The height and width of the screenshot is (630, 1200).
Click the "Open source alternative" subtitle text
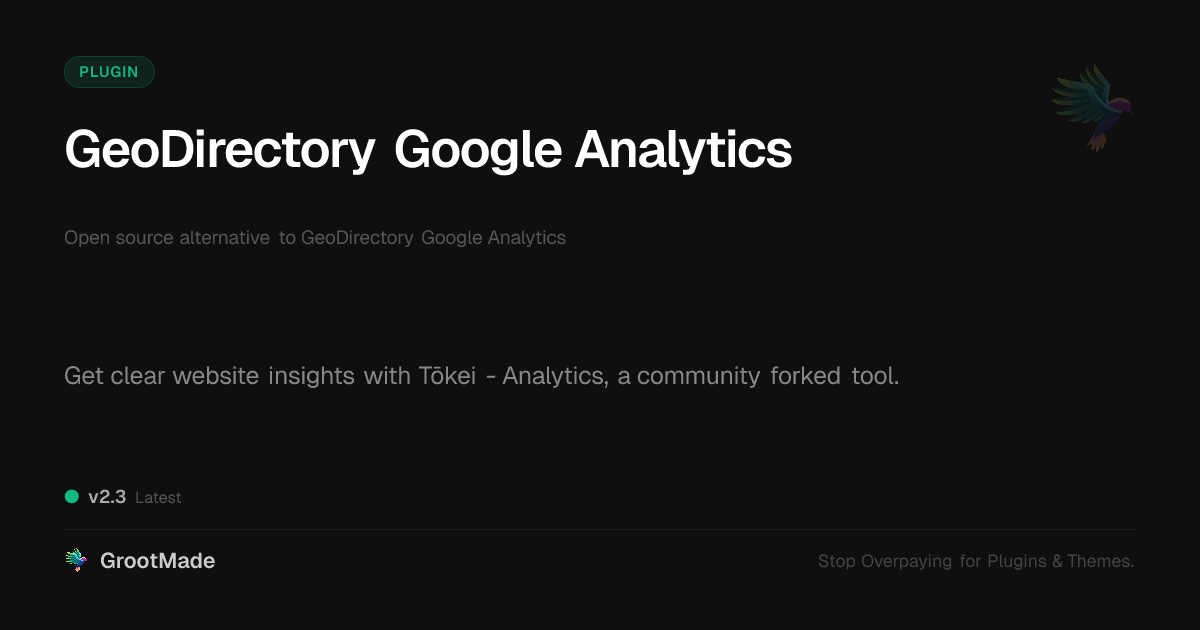pyautogui.click(x=167, y=238)
